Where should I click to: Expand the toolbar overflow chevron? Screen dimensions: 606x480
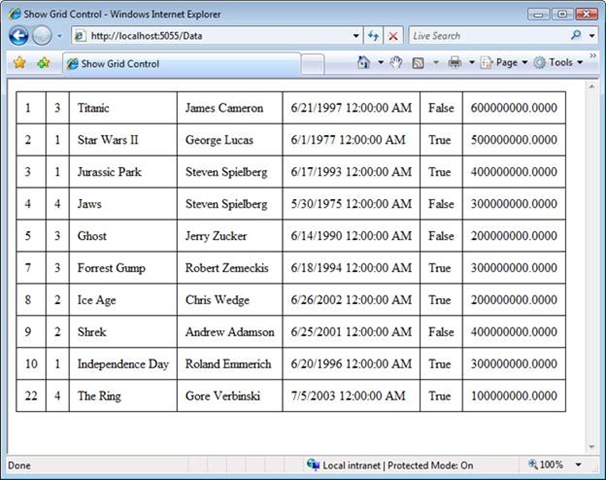[593, 56]
